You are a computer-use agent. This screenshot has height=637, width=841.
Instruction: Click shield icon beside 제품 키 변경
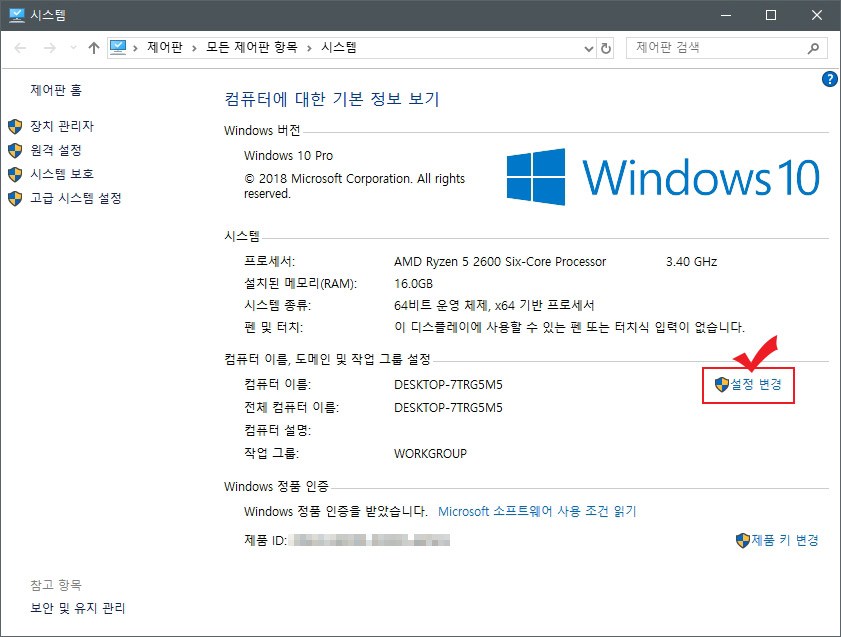tap(743, 540)
